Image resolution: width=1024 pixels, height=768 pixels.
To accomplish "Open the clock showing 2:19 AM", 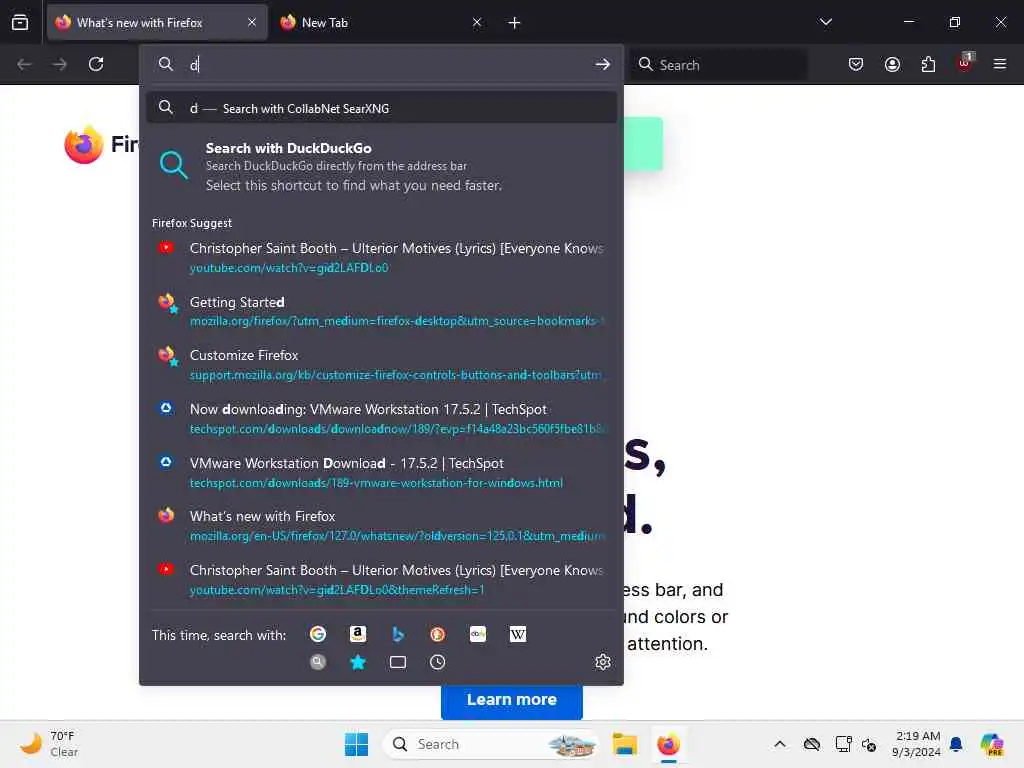I will coord(917,744).
